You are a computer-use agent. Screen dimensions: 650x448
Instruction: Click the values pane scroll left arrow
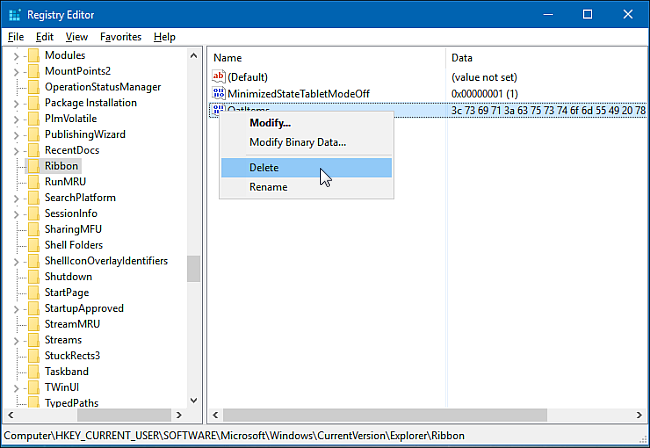tap(216, 415)
